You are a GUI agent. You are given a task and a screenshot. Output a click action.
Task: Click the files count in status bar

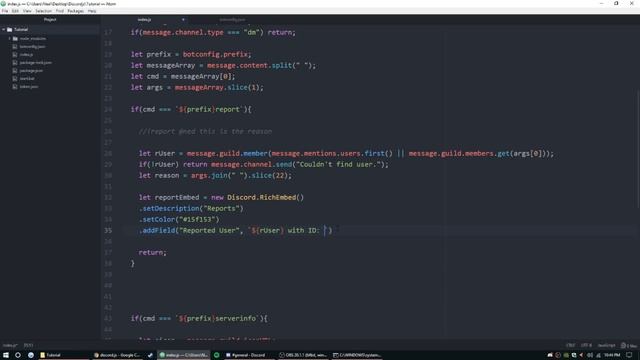629,345
